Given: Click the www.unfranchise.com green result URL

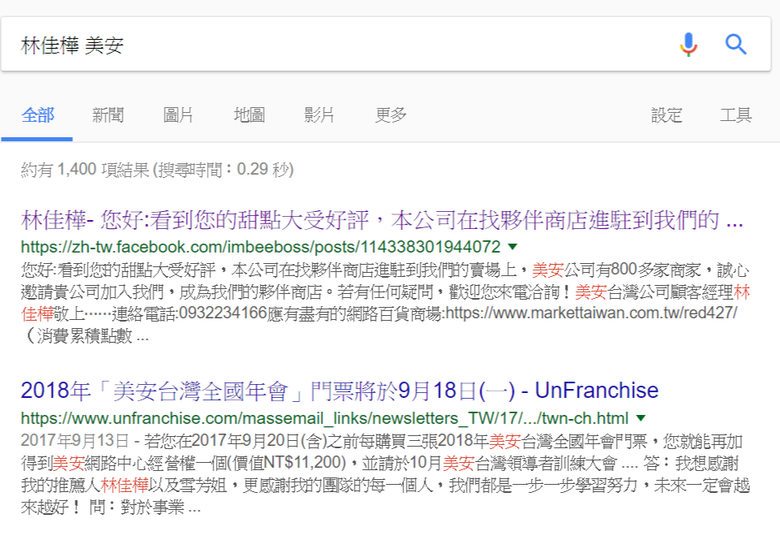Looking at the screenshot, I should tap(325, 417).
